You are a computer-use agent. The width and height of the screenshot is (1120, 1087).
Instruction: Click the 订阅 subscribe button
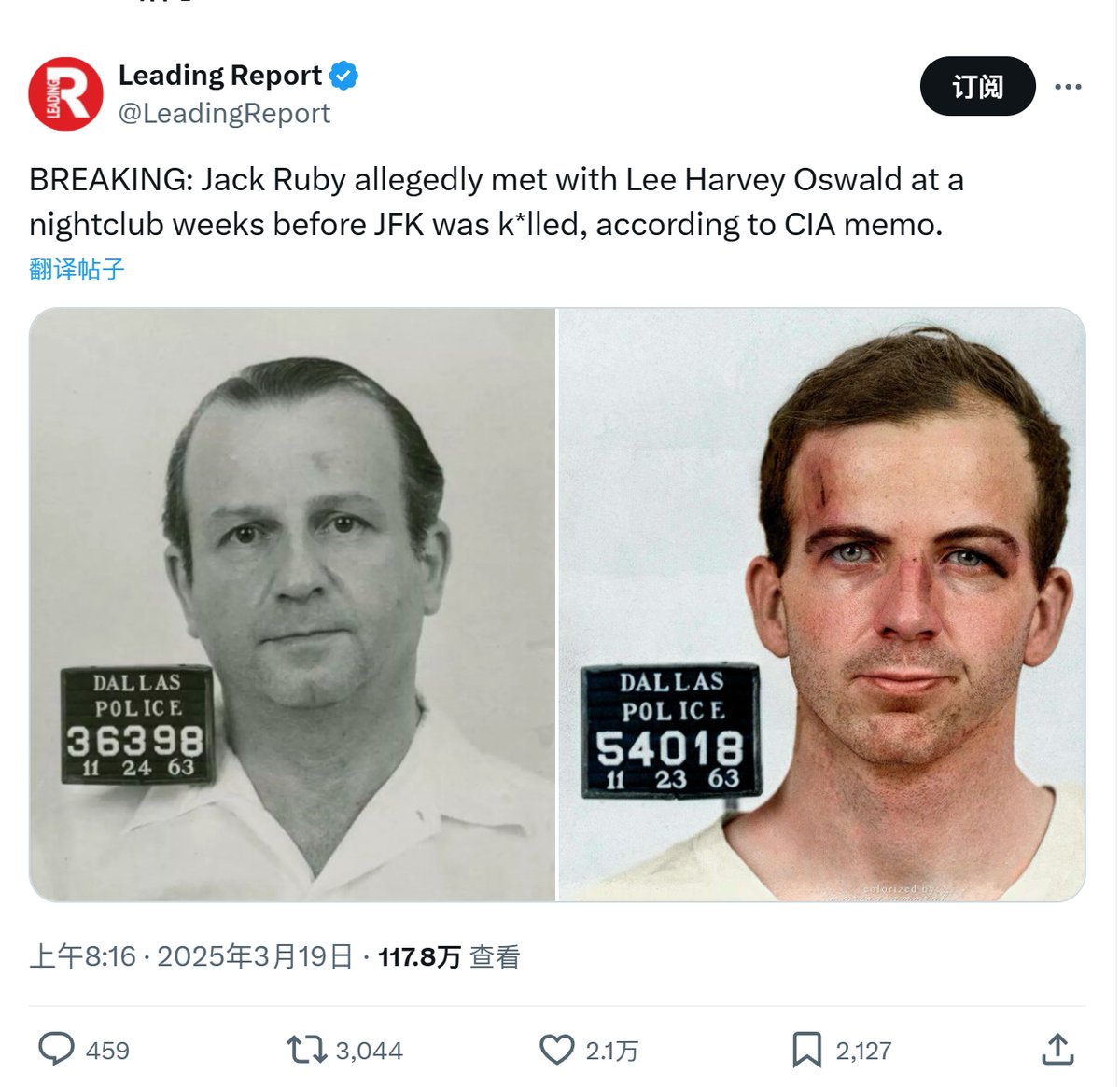977,87
